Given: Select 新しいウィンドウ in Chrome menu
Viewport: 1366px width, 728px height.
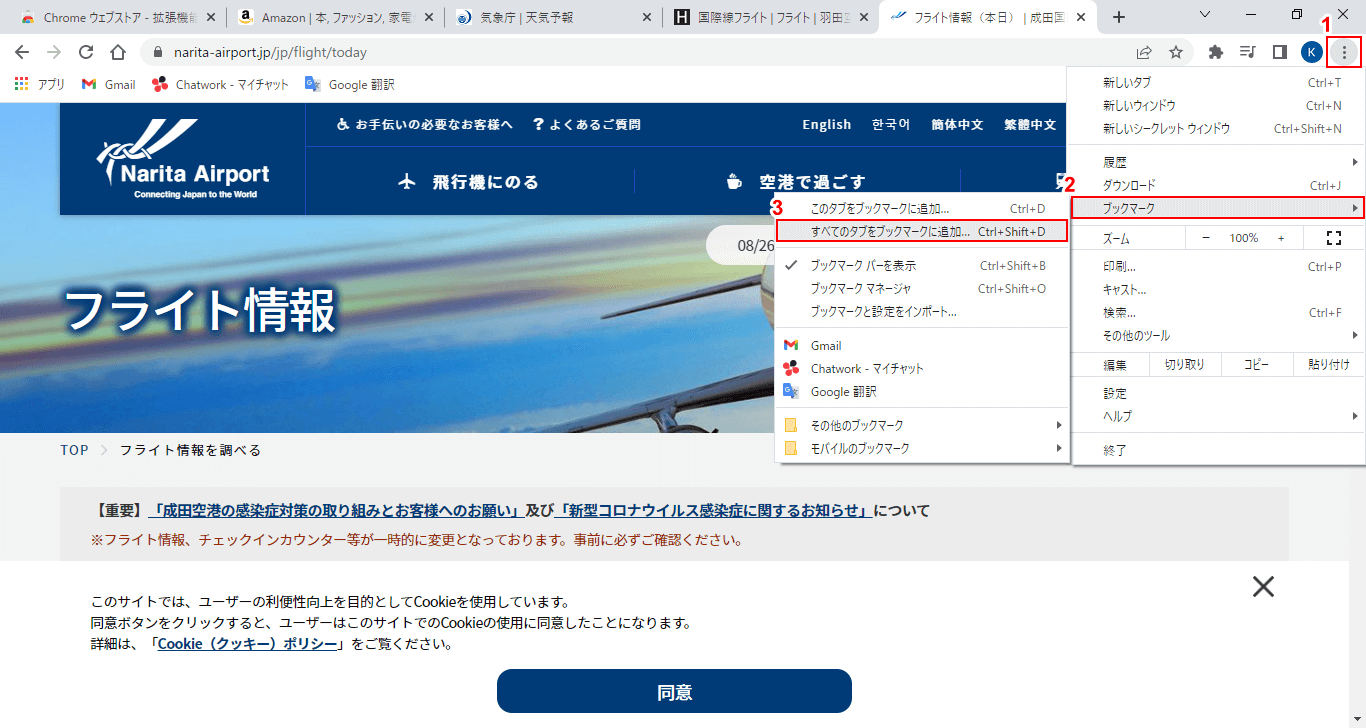Looking at the screenshot, I should tap(1218, 105).
